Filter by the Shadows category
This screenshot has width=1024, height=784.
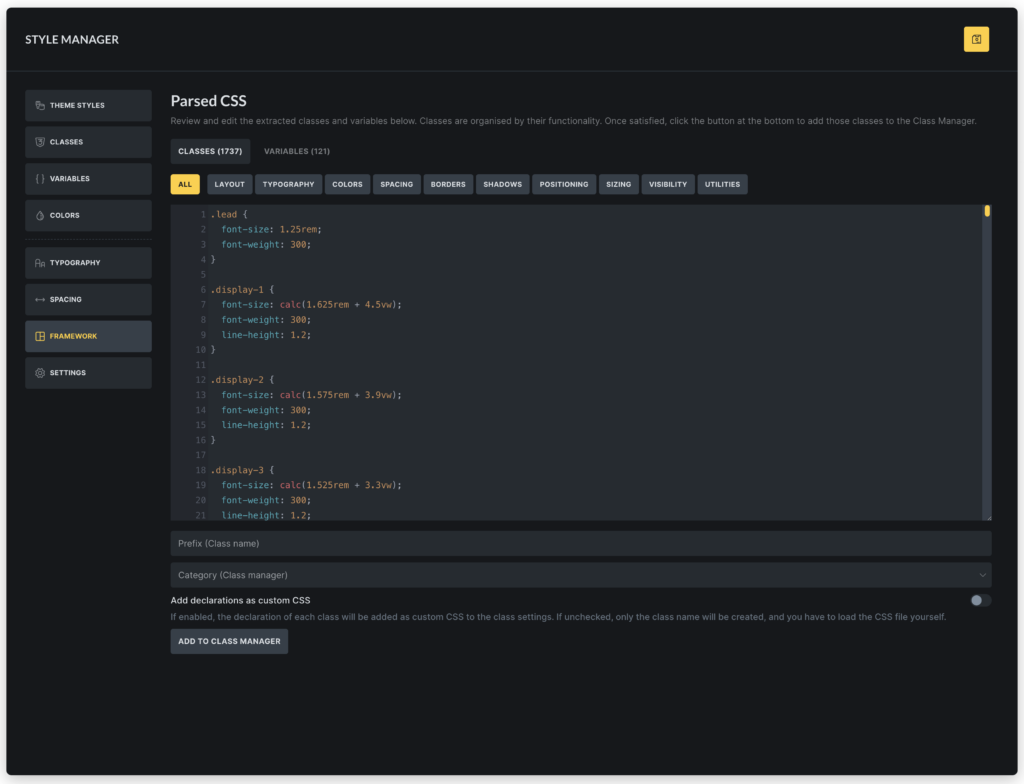[x=502, y=184]
